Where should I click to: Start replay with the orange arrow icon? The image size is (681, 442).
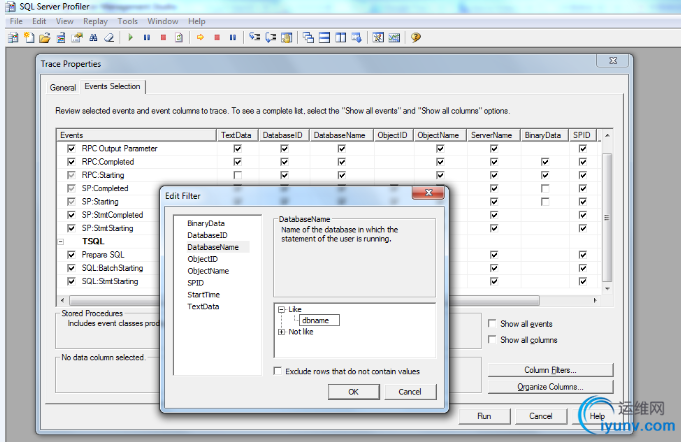[x=200, y=38]
